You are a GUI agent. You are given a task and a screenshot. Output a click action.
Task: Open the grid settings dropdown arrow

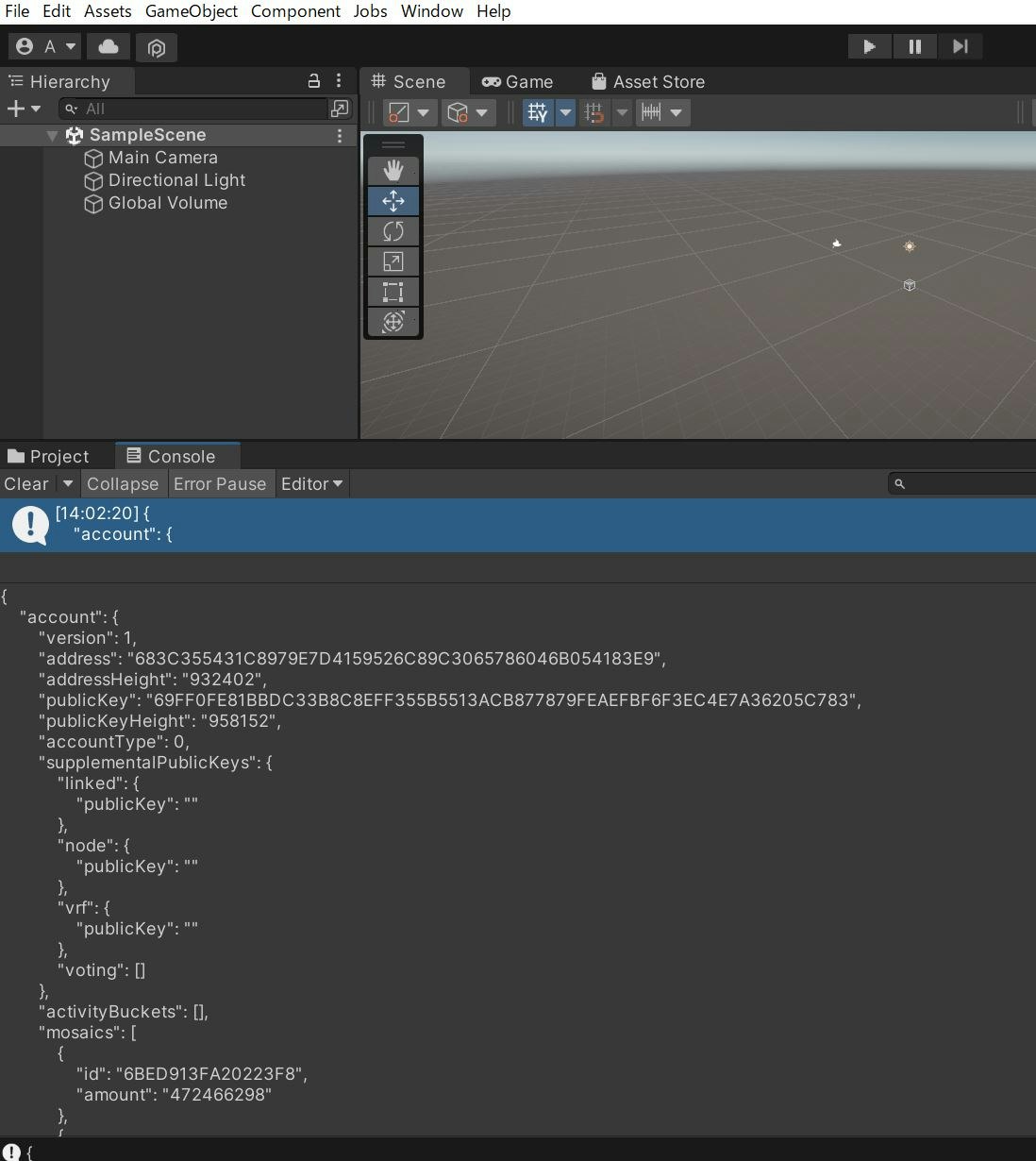tap(565, 112)
